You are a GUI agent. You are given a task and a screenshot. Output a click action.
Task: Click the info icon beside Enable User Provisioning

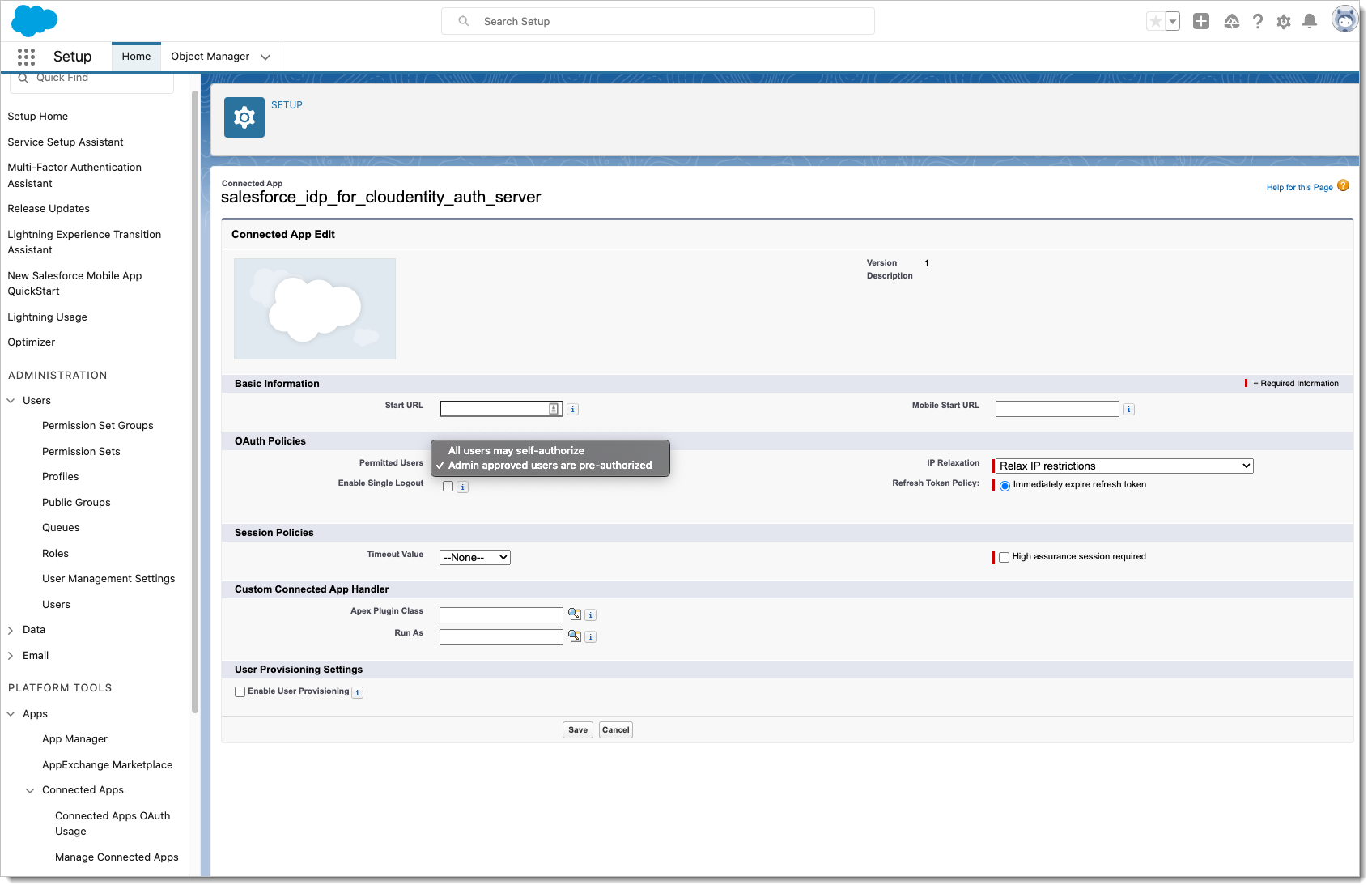[358, 693]
